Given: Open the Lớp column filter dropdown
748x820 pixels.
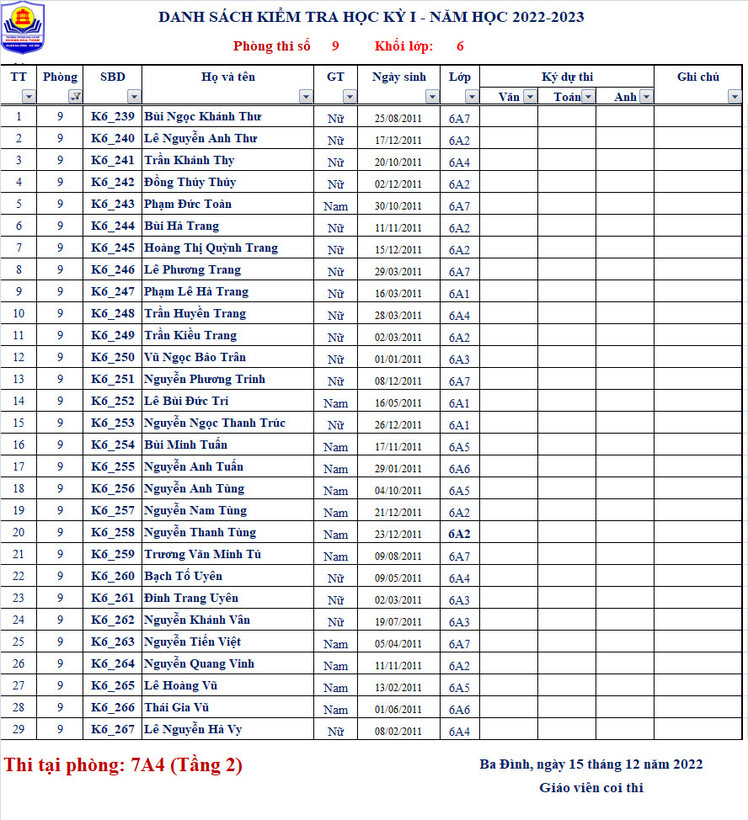Looking at the screenshot, I should [x=471, y=96].
